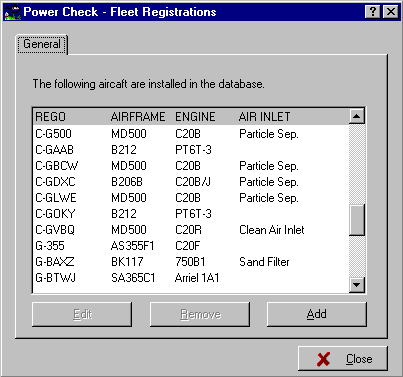403x377 pixels.
Task: Click the greyed-out Remove button
Action: click(200, 314)
